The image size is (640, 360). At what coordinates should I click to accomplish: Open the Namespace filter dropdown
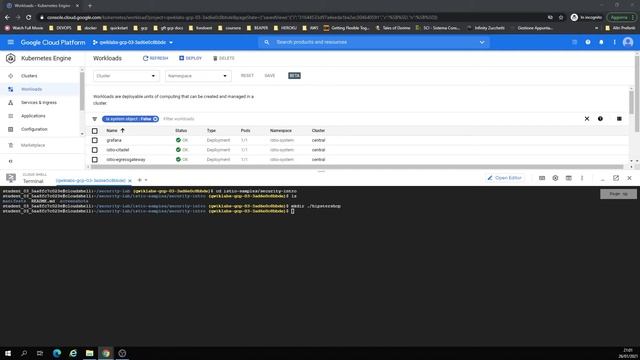pos(198,76)
